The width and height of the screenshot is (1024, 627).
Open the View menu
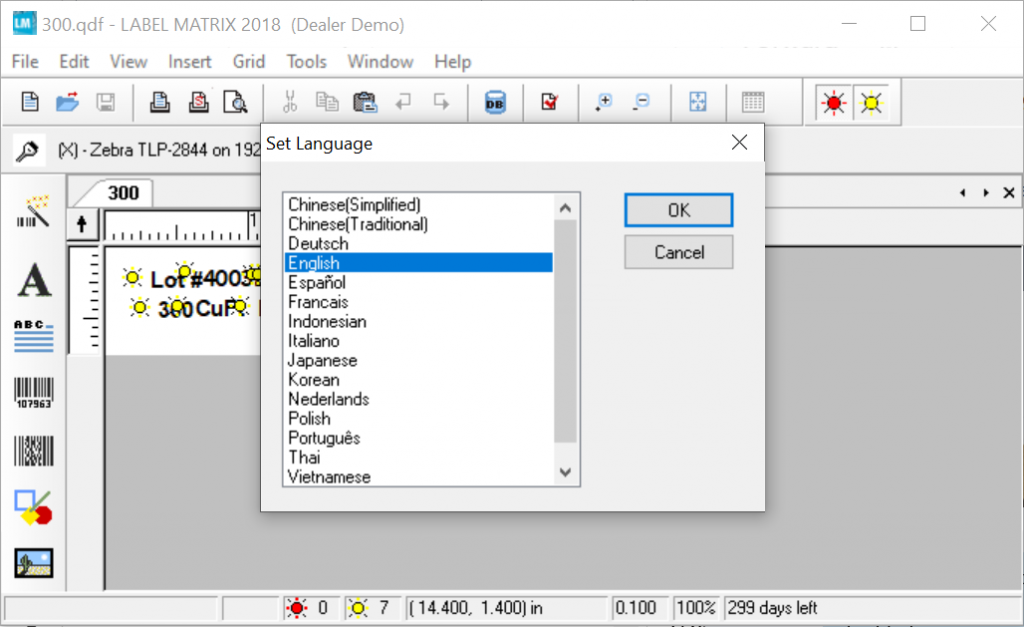[x=129, y=61]
